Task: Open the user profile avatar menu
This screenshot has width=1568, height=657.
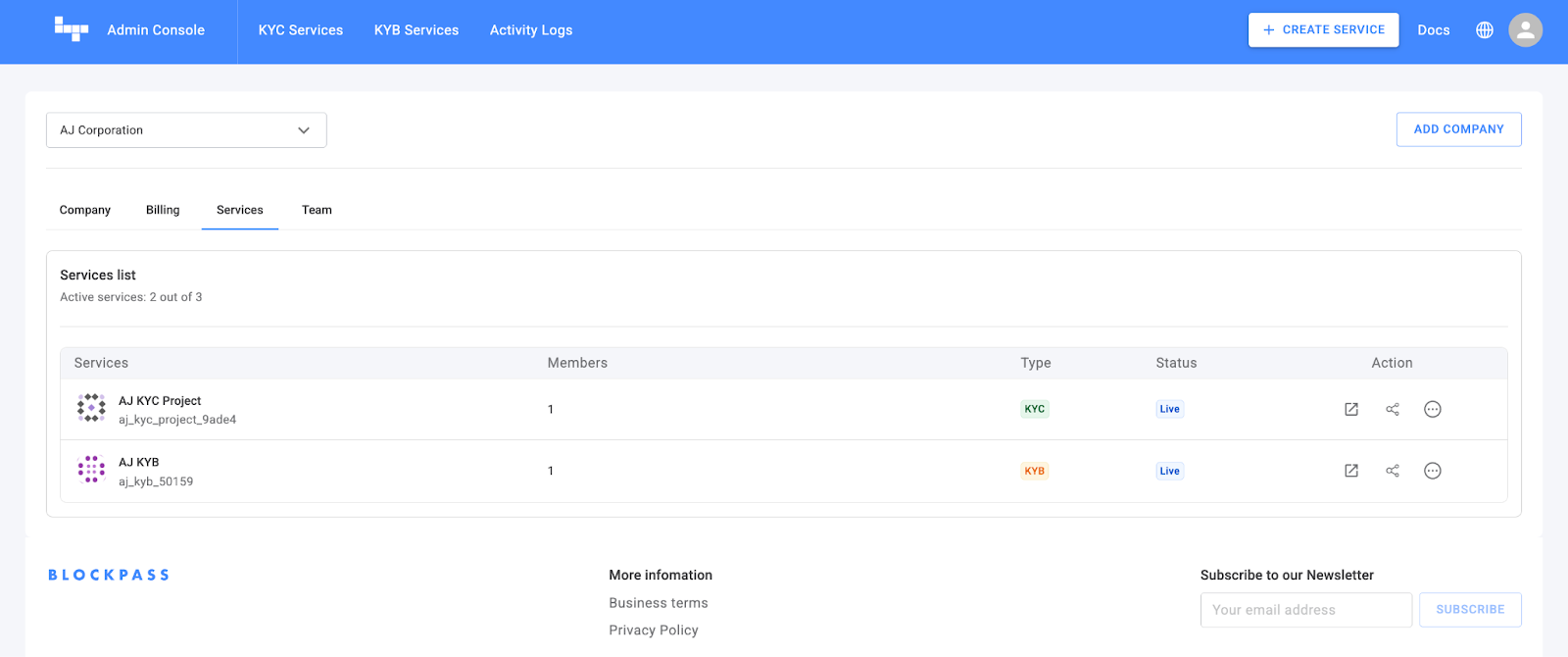Action: click(x=1524, y=30)
